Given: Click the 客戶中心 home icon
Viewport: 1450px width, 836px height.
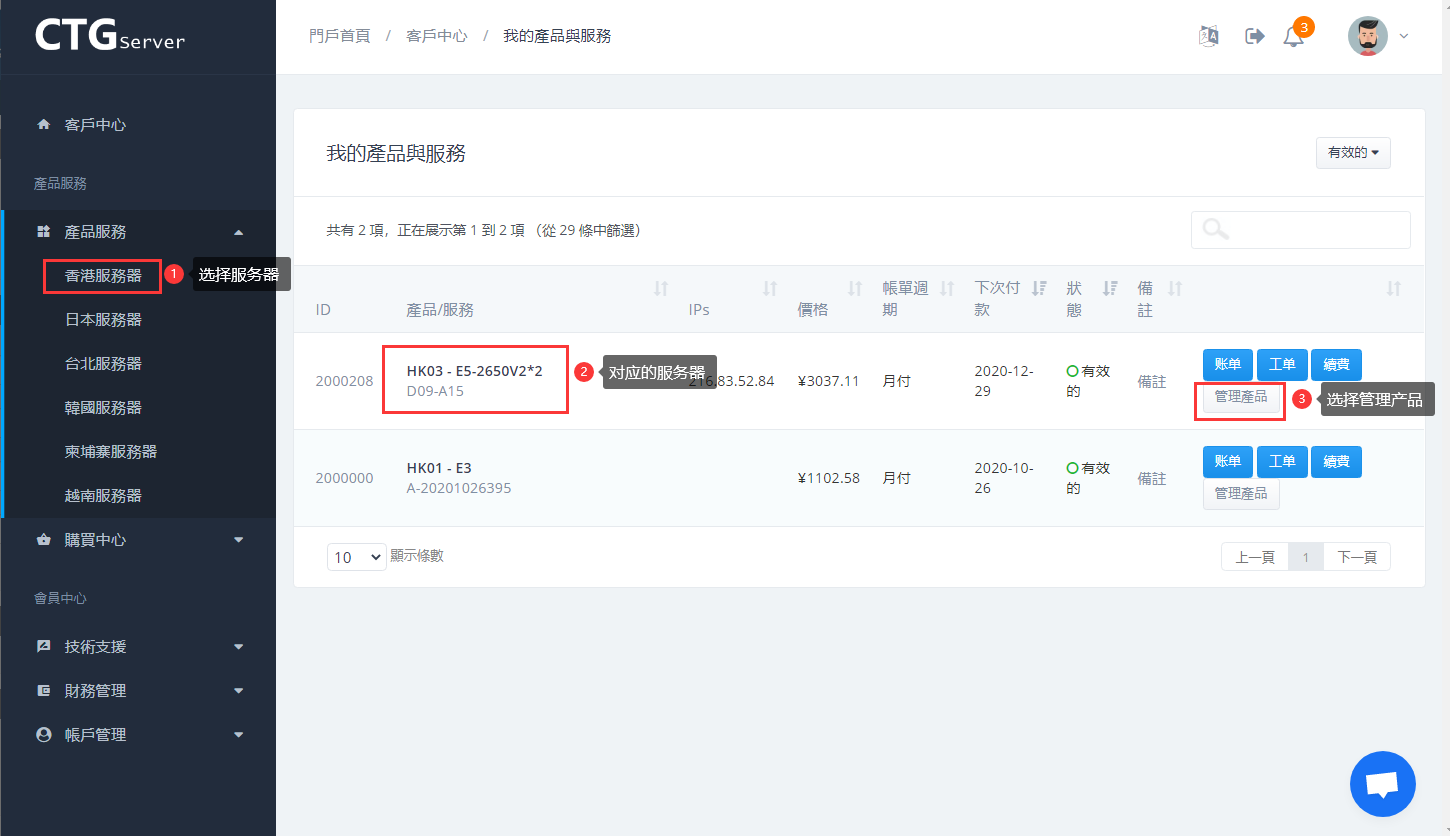Looking at the screenshot, I should pyautogui.click(x=43, y=125).
